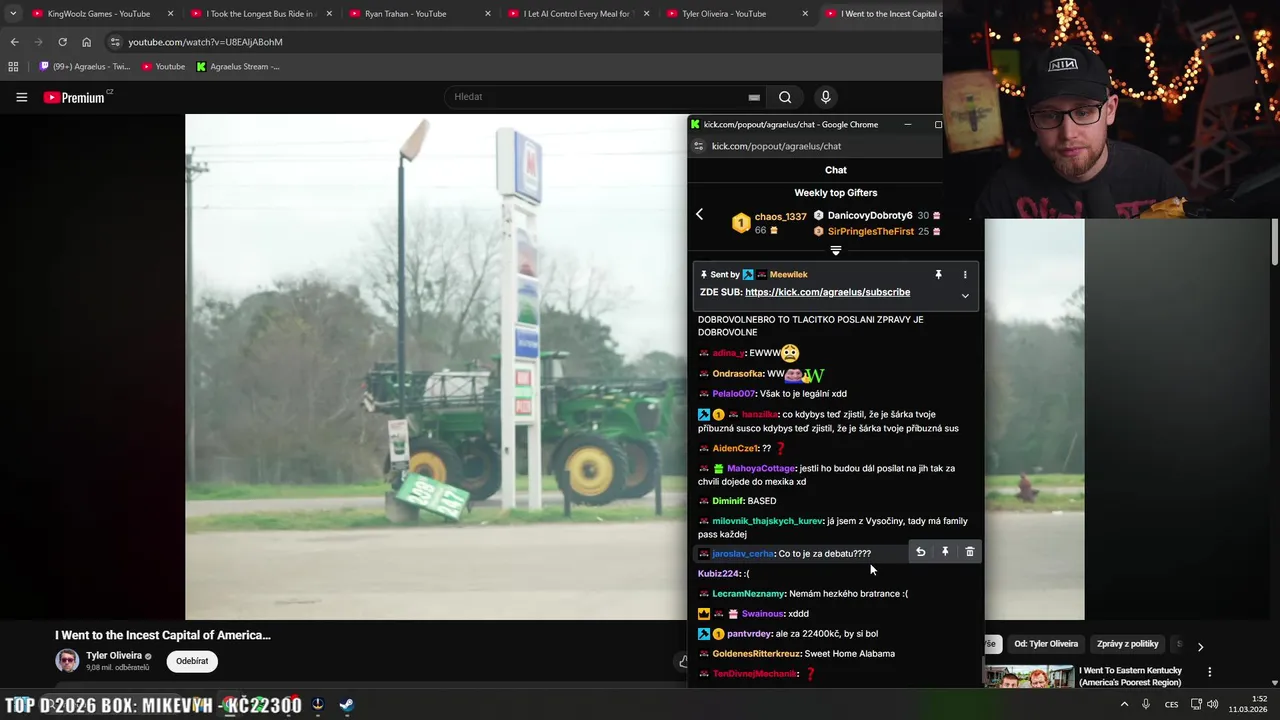Open SirPringlesTheFirst gifter profile
Image resolution: width=1280 pixels, height=720 pixels.
coord(870,231)
